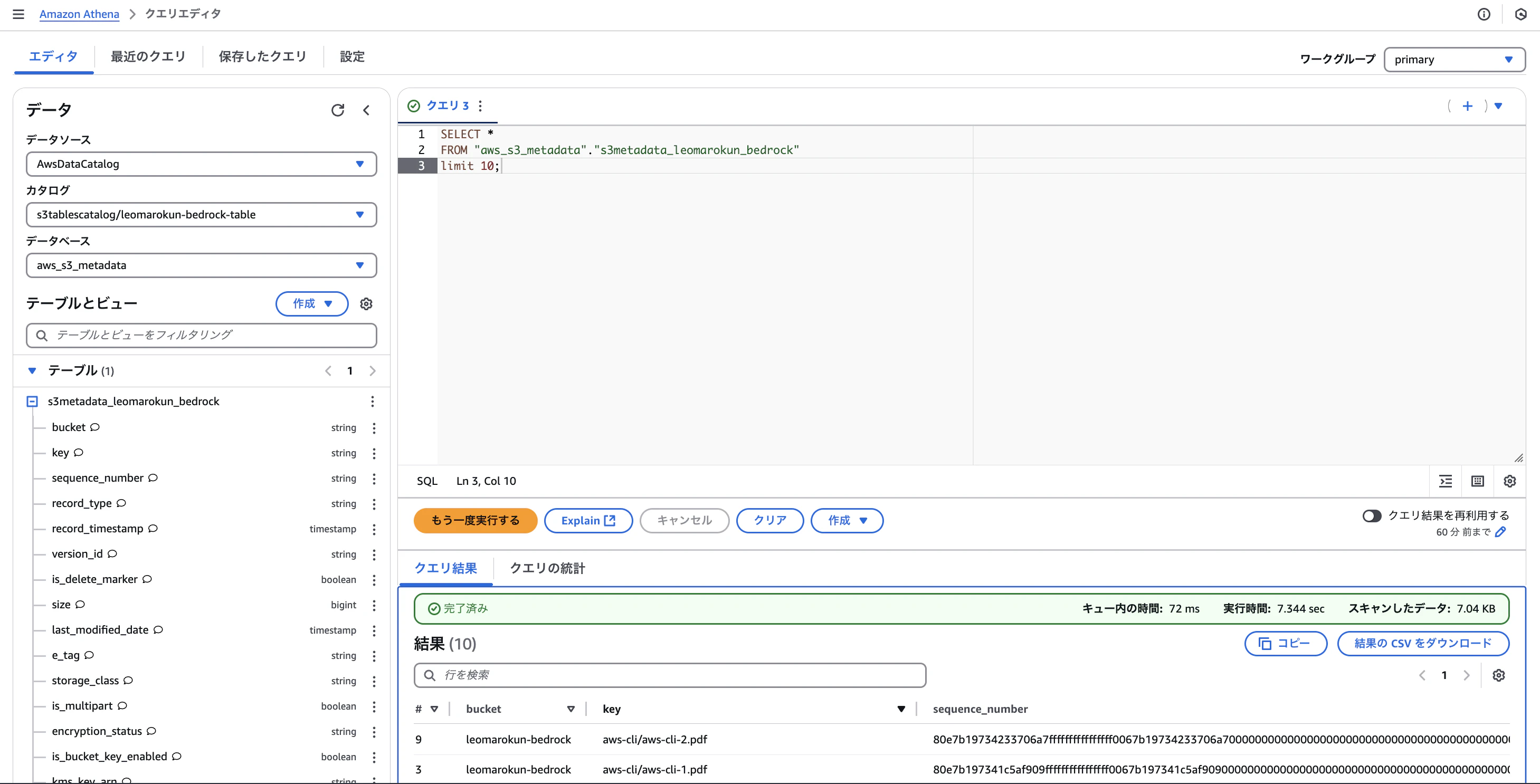This screenshot has height=784, width=1540.
Task: Collapse the s3metadata_leomarokun_bedrock table columns
Action: 32,401
